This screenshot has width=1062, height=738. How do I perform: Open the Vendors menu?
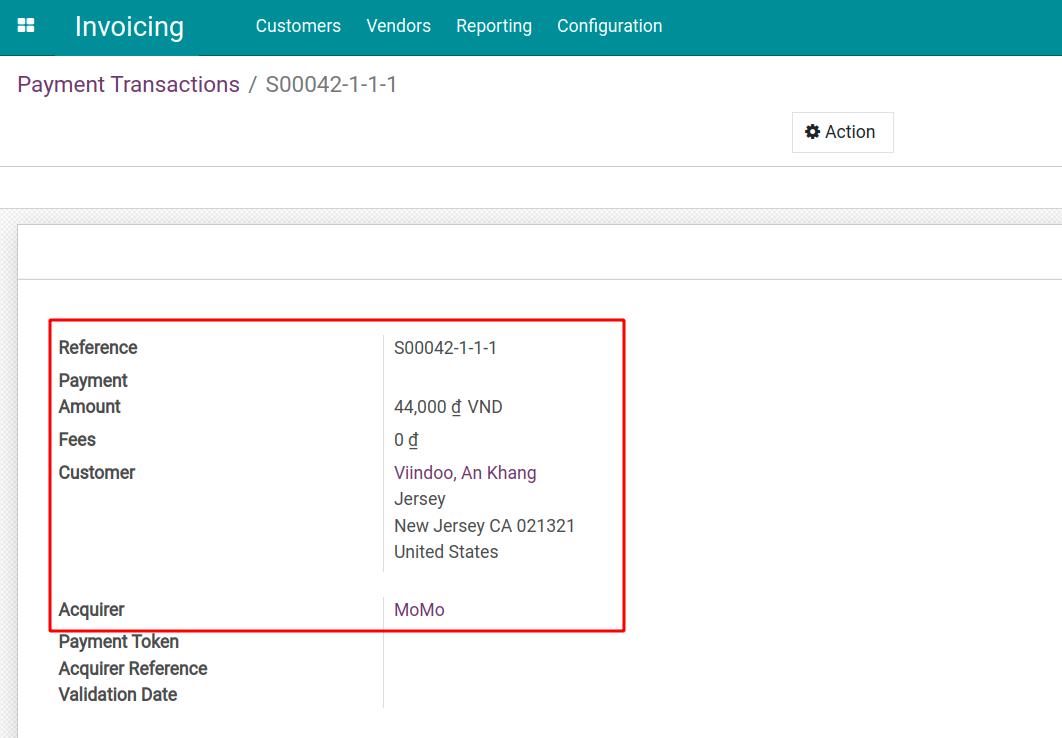pos(398,26)
